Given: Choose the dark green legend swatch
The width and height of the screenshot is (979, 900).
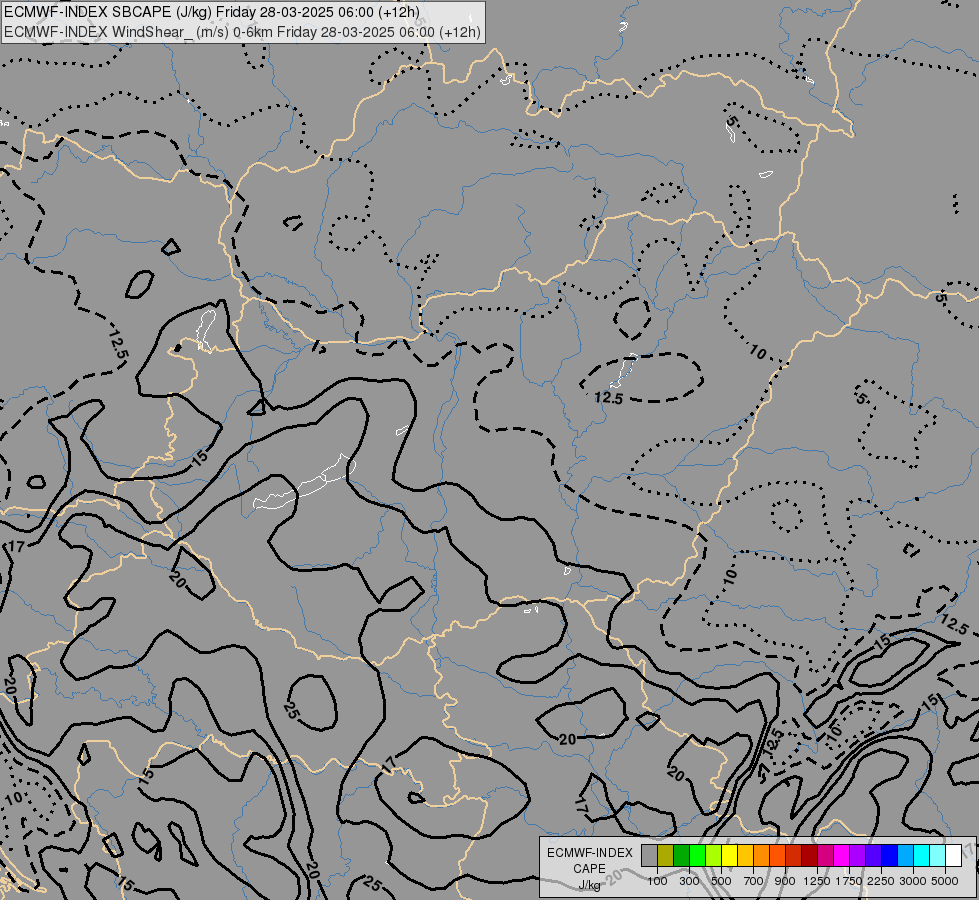Looking at the screenshot, I should pos(681,855).
